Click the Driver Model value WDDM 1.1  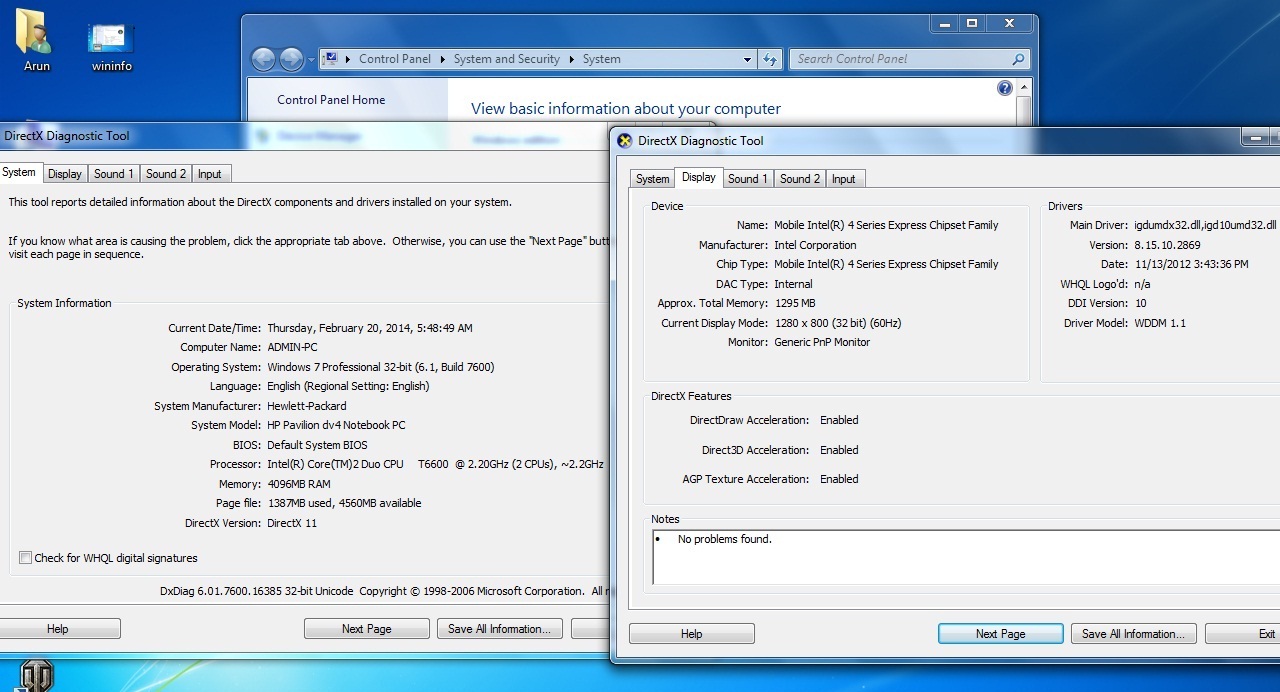coord(1160,323)
